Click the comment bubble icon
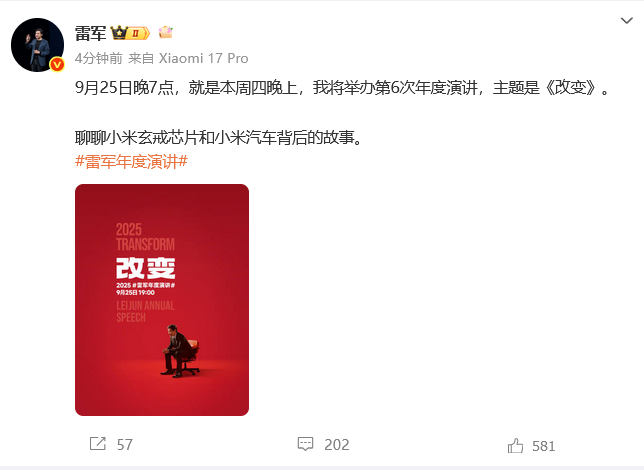The height and width of the screenshot is (470, 644). [305, 444]
